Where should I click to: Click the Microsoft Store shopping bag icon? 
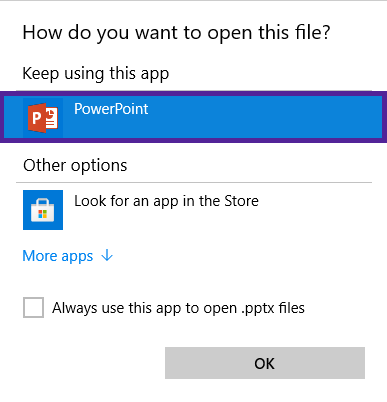tap(43, 210)
